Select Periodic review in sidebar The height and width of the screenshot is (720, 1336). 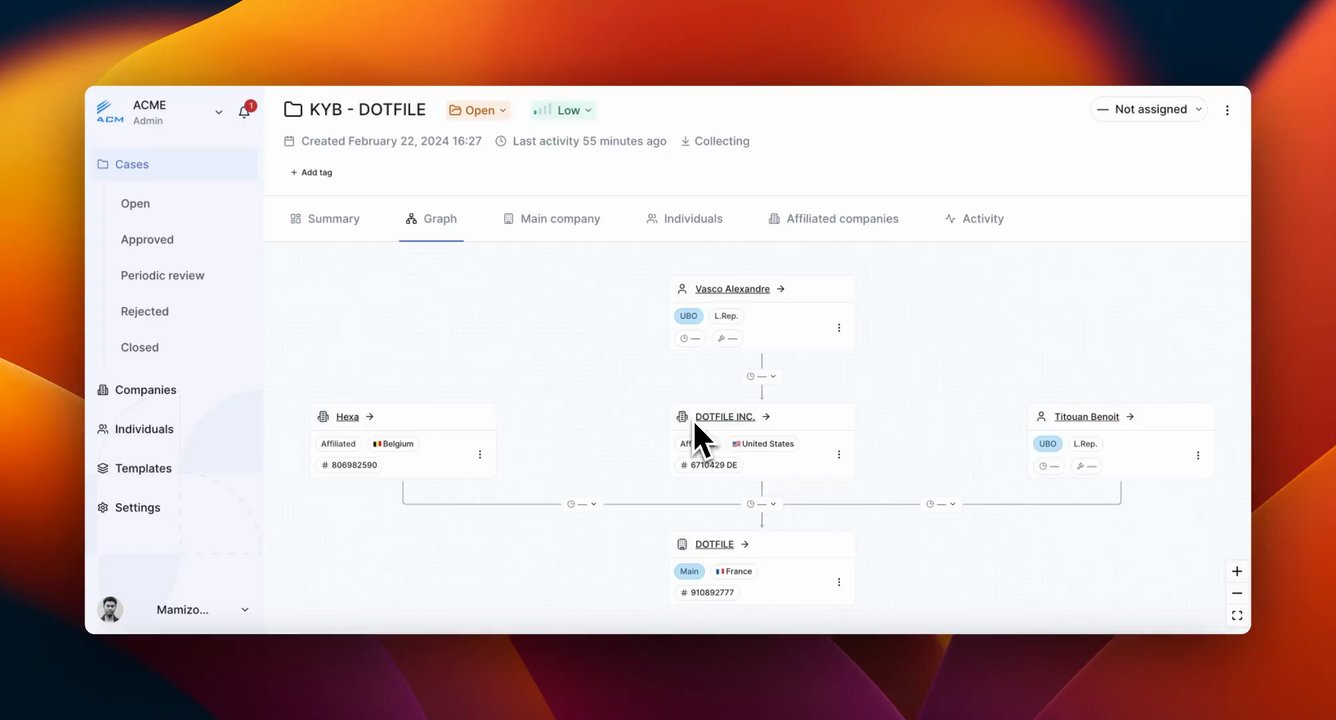click(162, 275)
